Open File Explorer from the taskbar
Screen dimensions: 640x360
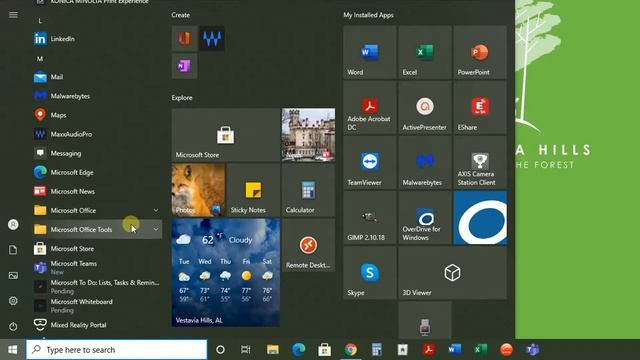pos(273,350)
